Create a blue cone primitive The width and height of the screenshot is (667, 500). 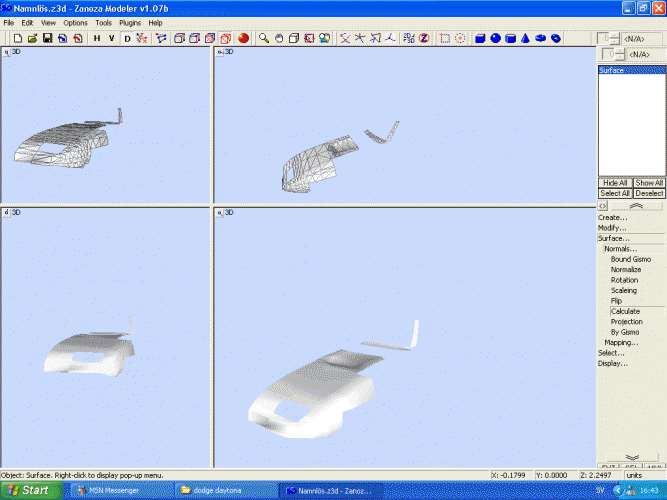click(525, 38)
